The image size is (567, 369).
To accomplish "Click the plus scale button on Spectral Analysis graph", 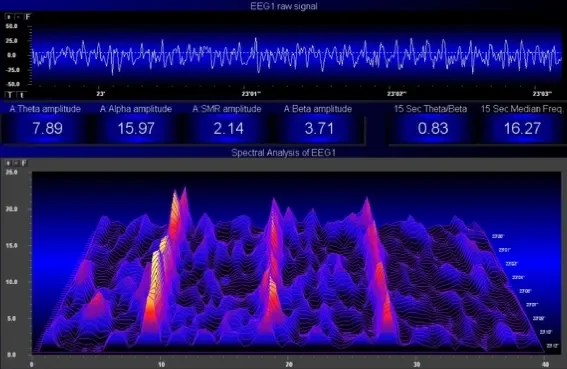I will pos(8,163).
